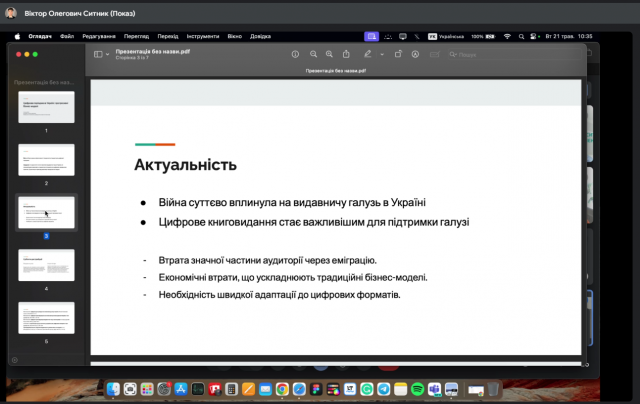This screenshot has width=640, height=404.
Task: Open Microsoft Teams from the Dock
Action: 434,389
